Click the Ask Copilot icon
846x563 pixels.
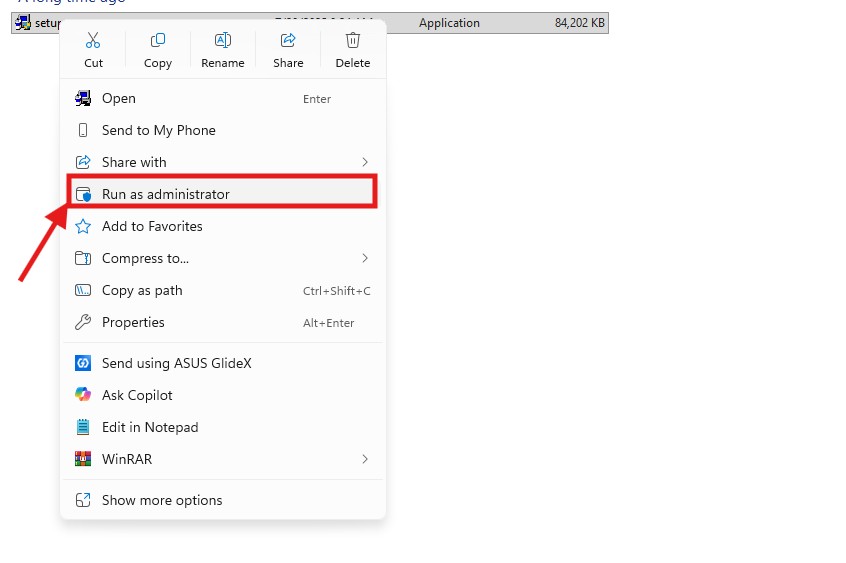[x=83, y=395]
